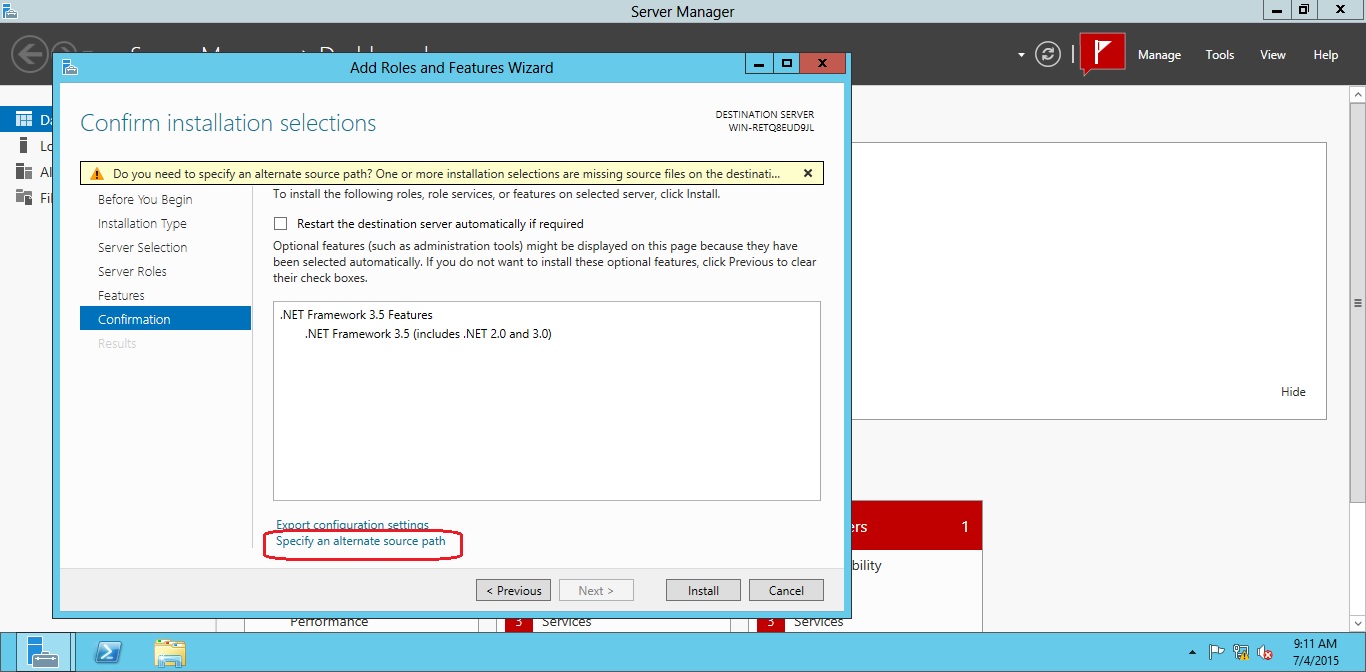
Task: Click Specify an alternate source path link
Action: [362, 540]
